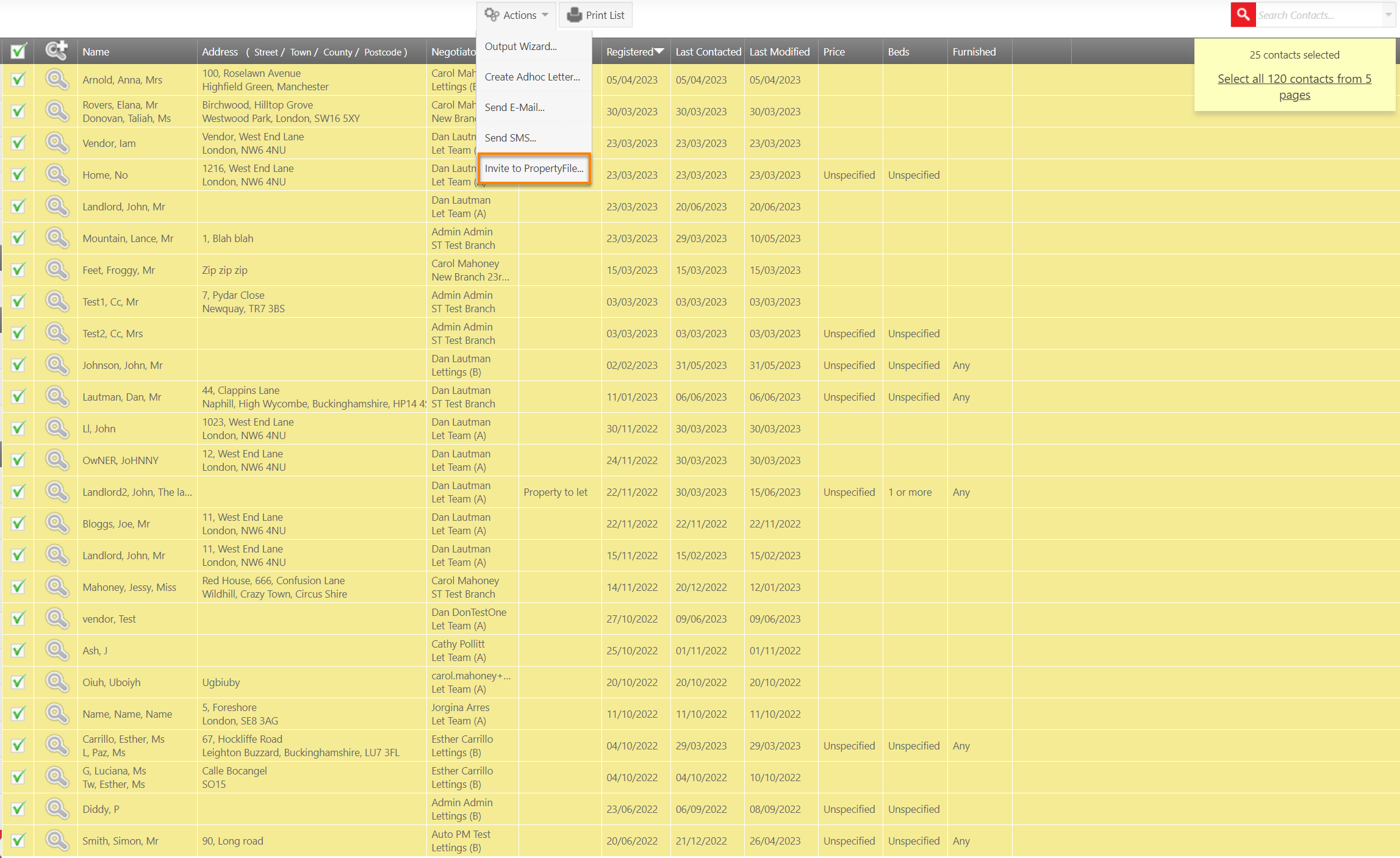Image resolution: width=1400 pixels, height=858 pixels.
Task: Click magnifier icon for Name, Name, Name
Action: pyautogui.click(x=57, y=714)
